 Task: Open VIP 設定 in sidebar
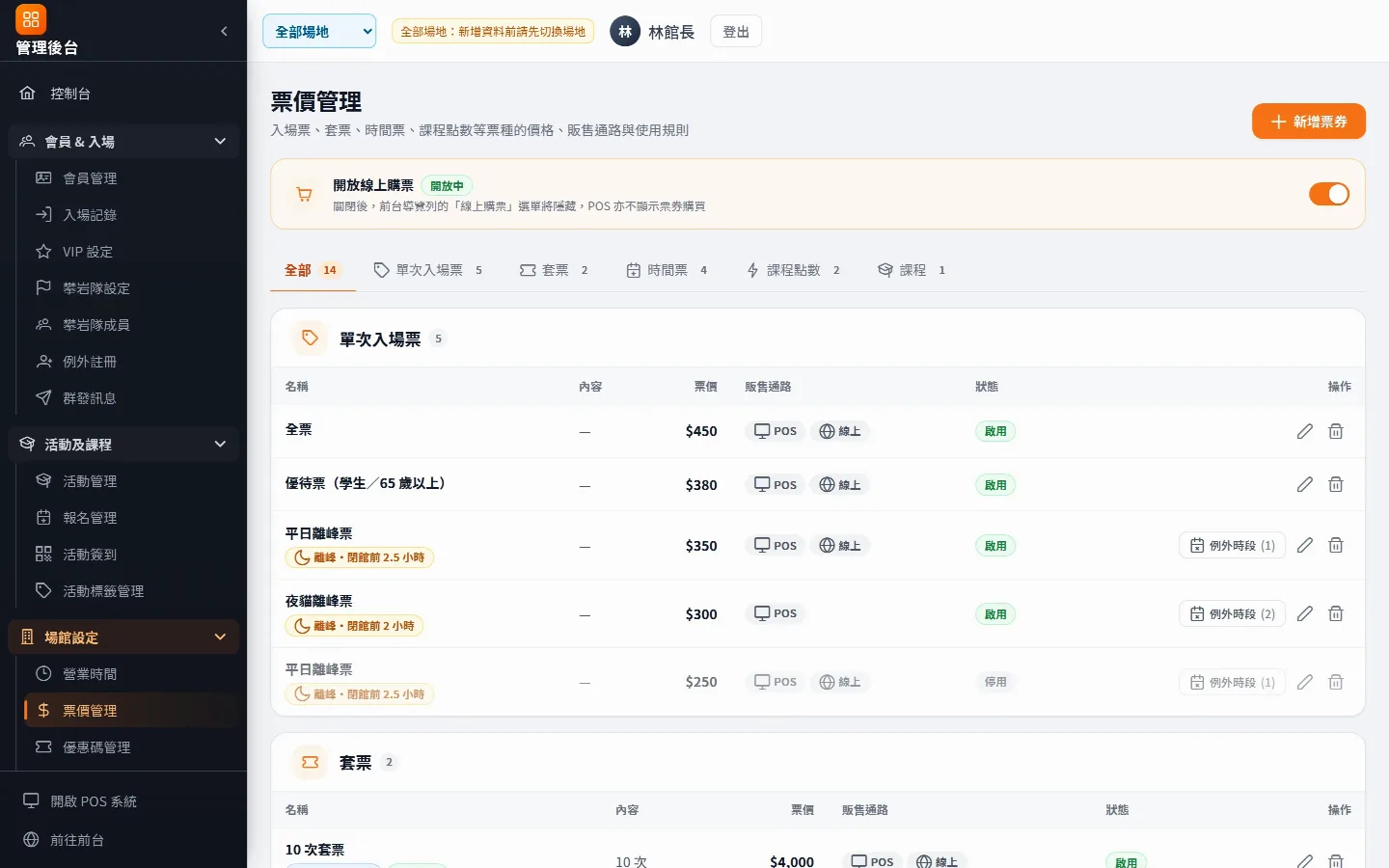[x=131, y=252]
